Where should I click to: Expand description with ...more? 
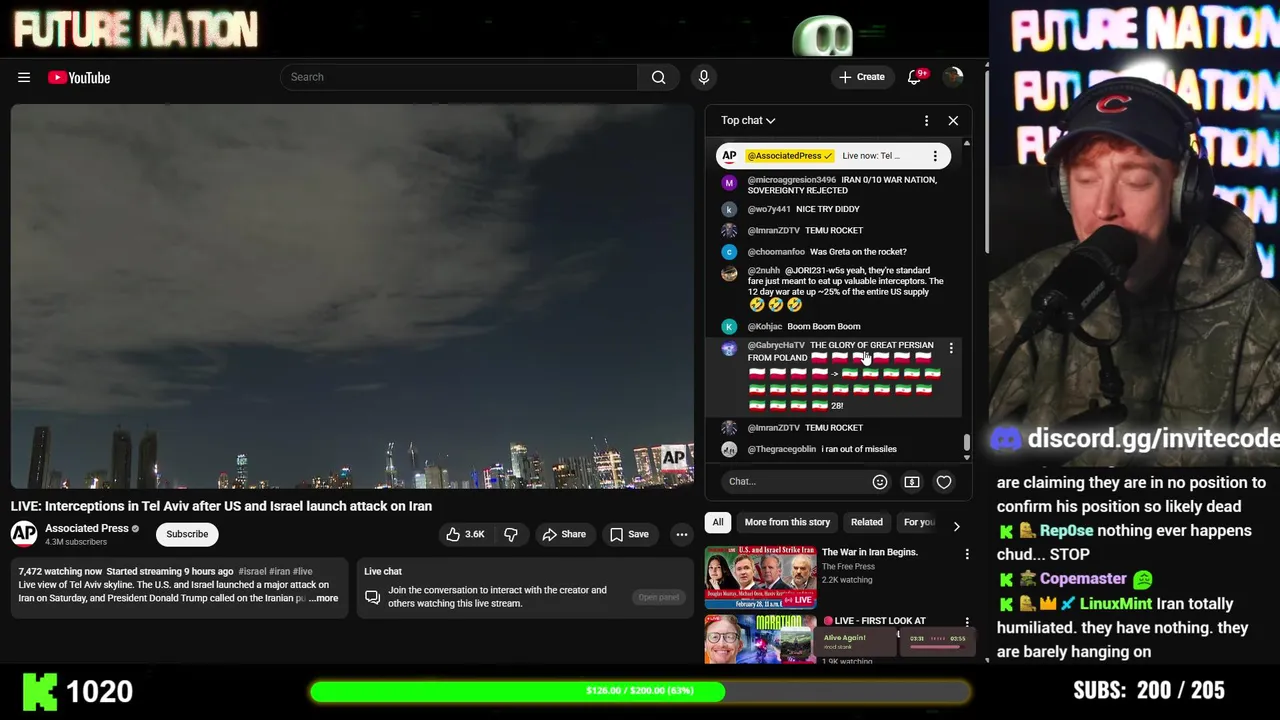tap(324, 598)
